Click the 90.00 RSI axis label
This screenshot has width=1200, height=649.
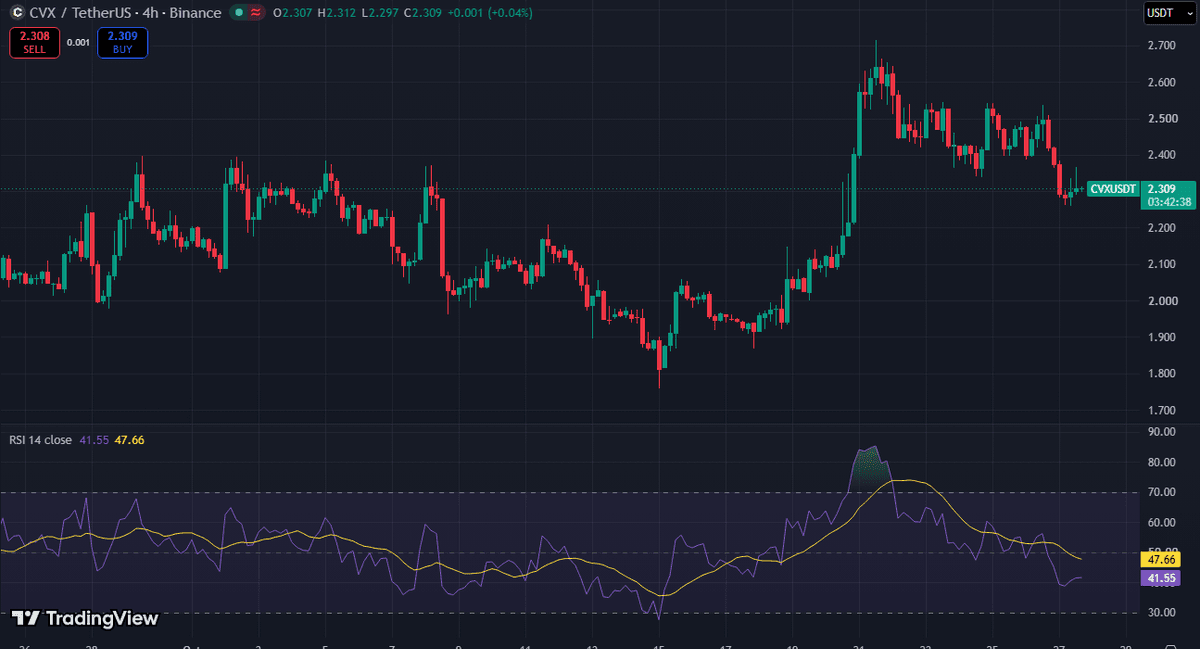pos(1161,432)
